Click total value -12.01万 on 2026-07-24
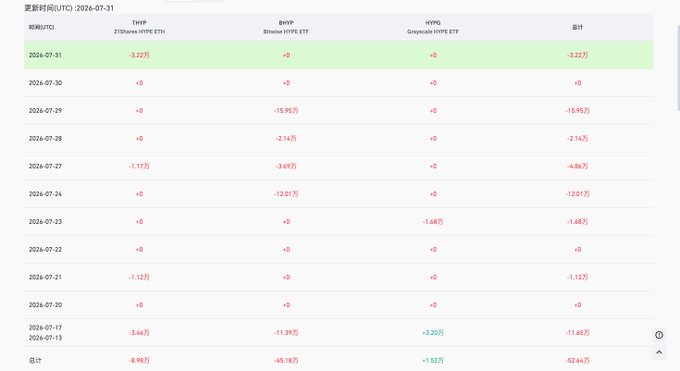Image resolution: width=680 pixels, height=371 pixels. (x=577, y=194)
